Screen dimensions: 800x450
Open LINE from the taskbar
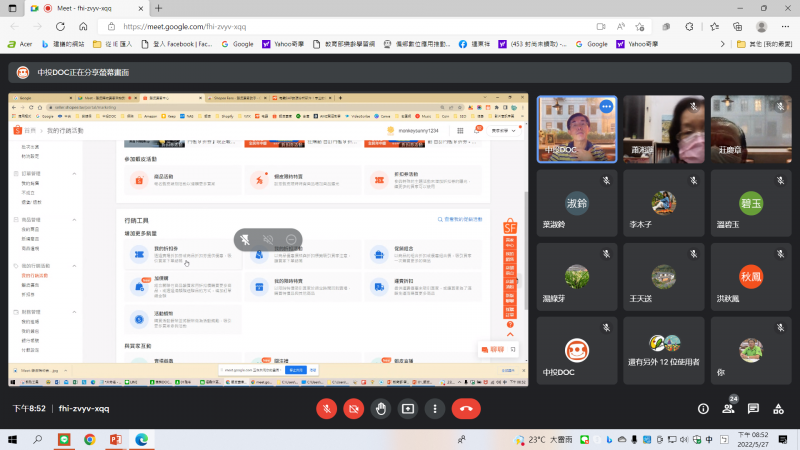pyautogui.click(x=64, y=439)
